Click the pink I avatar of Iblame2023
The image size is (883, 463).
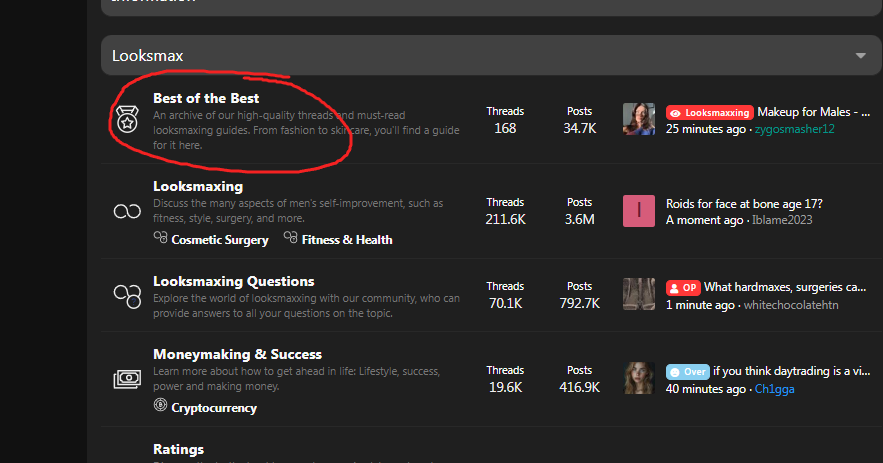click(638, 211)
